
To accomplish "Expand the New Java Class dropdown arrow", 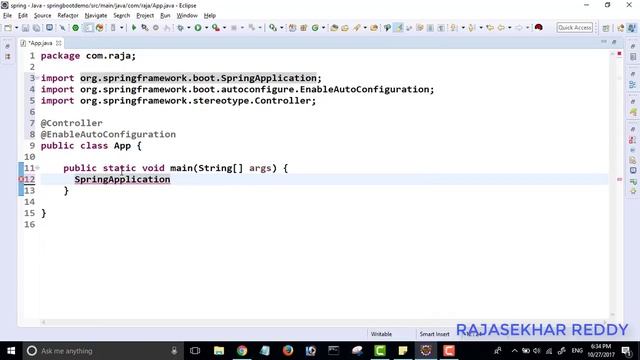I will click(324, 28).
